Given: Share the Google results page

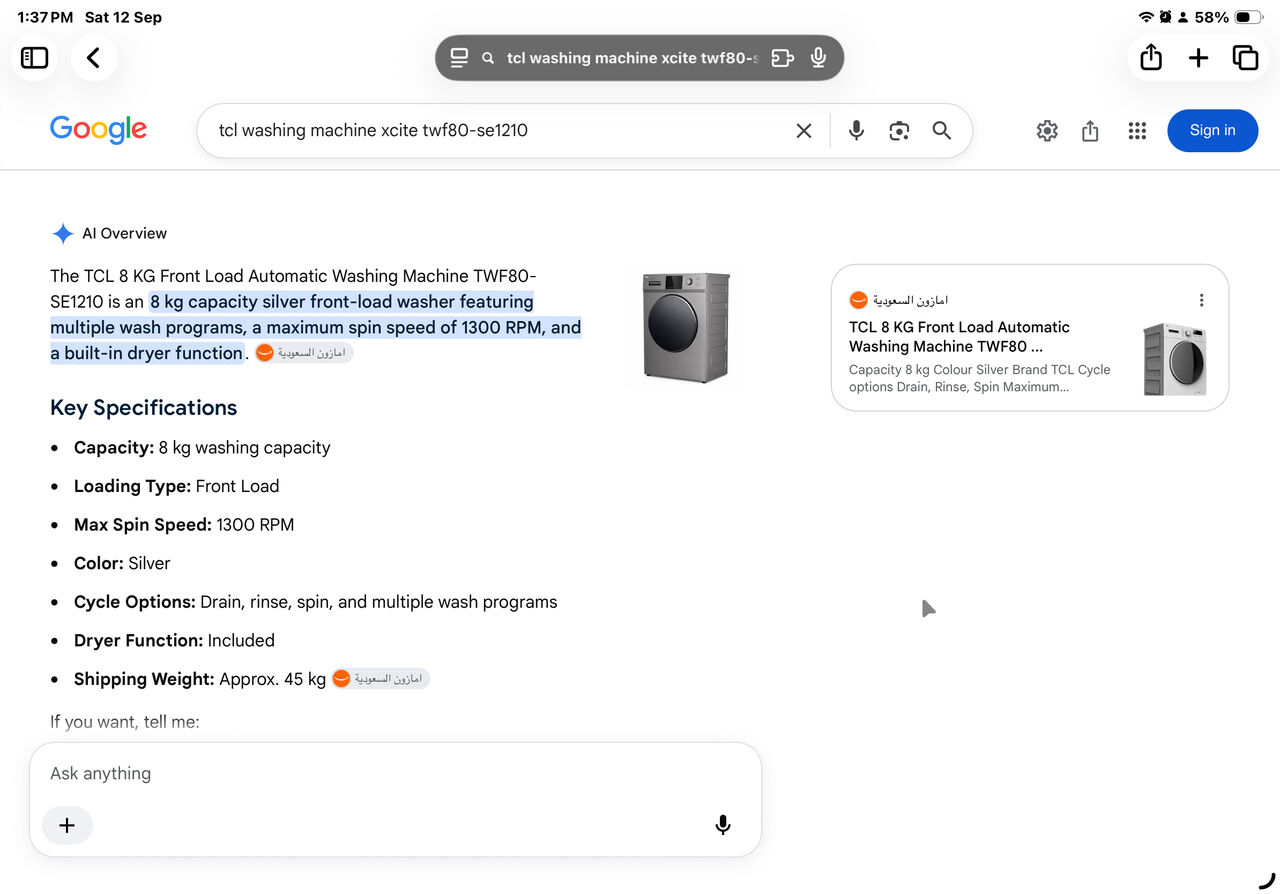Looking at the screenshot, I should coord(1091,131).
